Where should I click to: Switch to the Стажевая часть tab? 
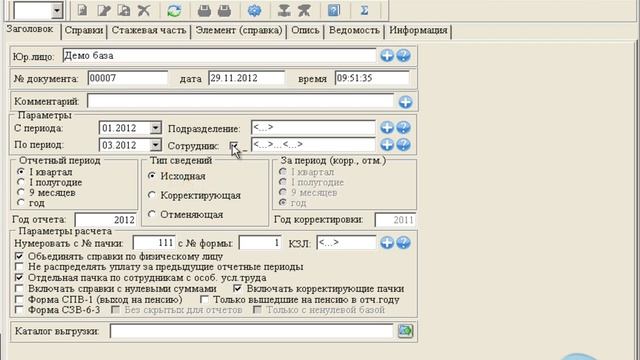click(149, 30)
